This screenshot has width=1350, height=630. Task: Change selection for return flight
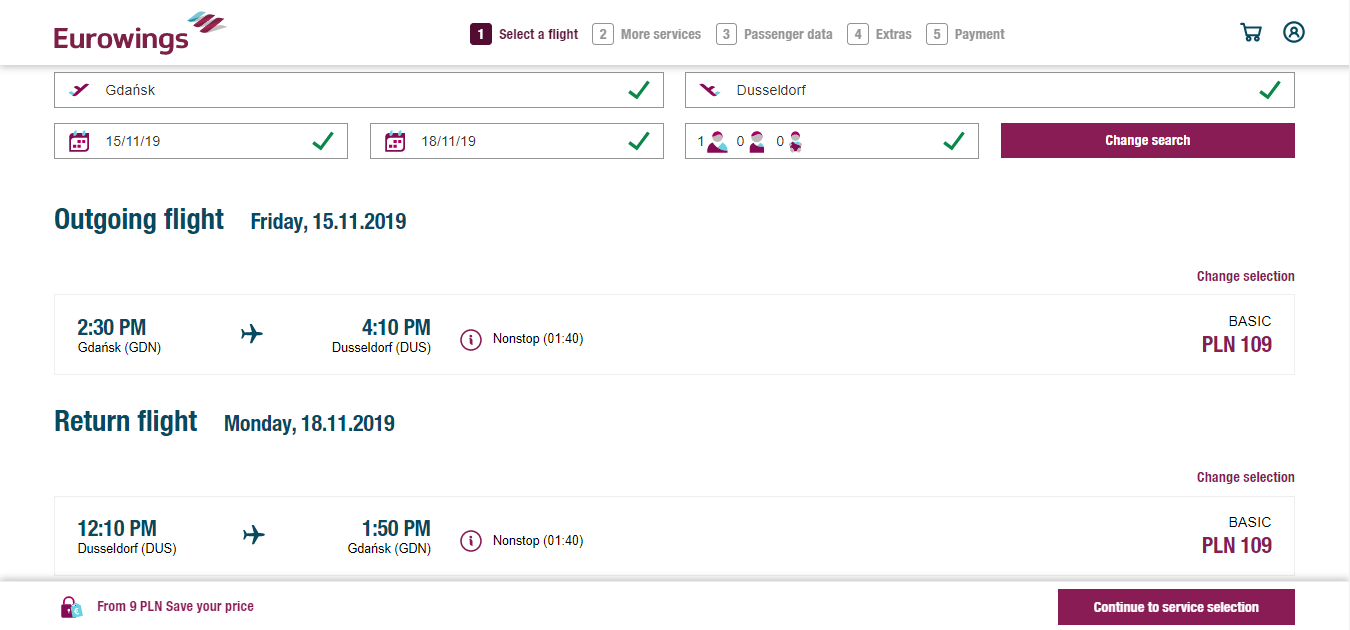pos(1246,477)
